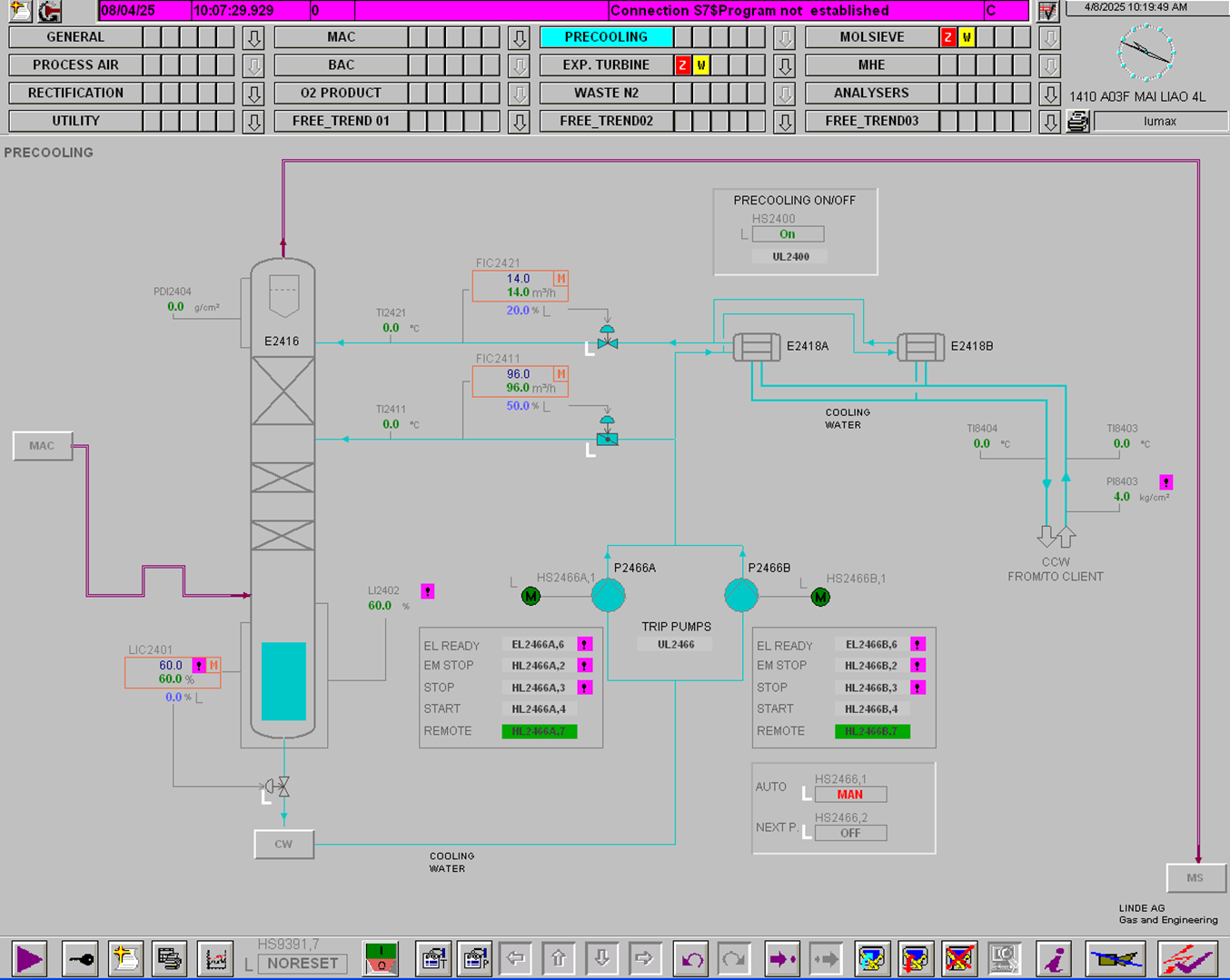This screenshot has height=980, width=1230.
Task: Click the key login icon
Action: (80, 959)
